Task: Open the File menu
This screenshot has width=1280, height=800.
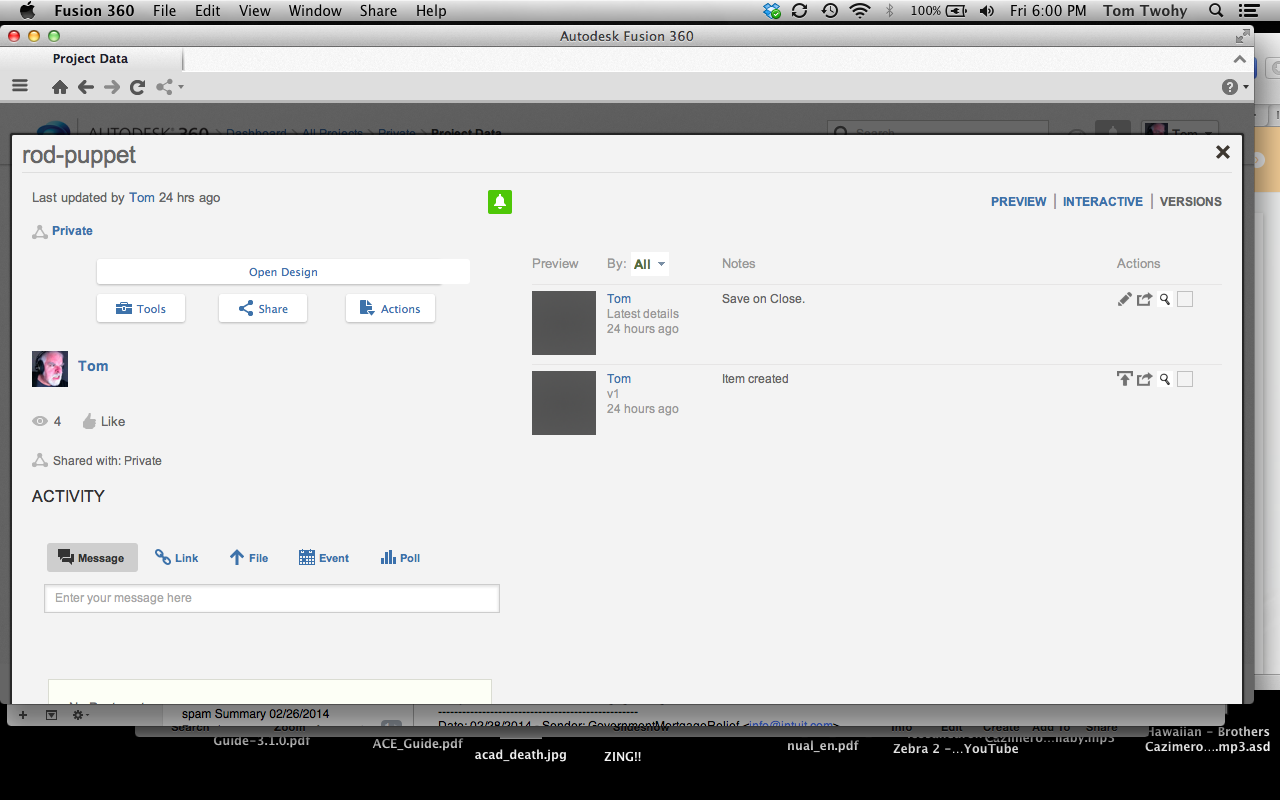Action: coord(165,11)
